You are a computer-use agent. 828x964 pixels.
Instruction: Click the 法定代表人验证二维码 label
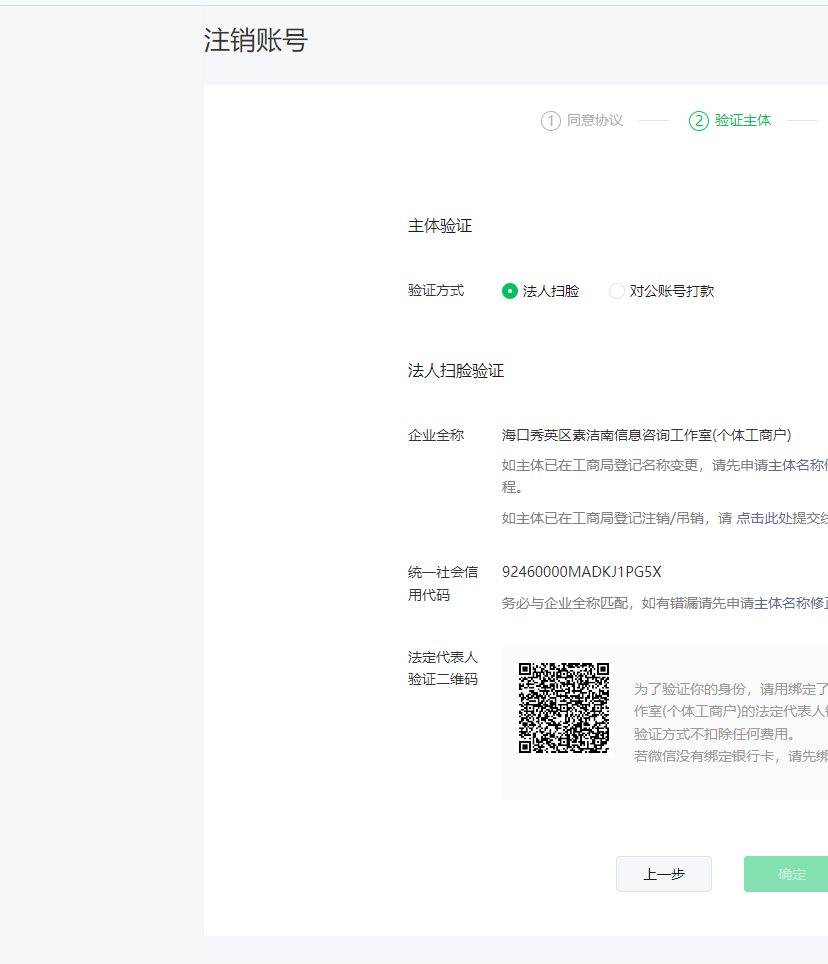coord(443,668)
